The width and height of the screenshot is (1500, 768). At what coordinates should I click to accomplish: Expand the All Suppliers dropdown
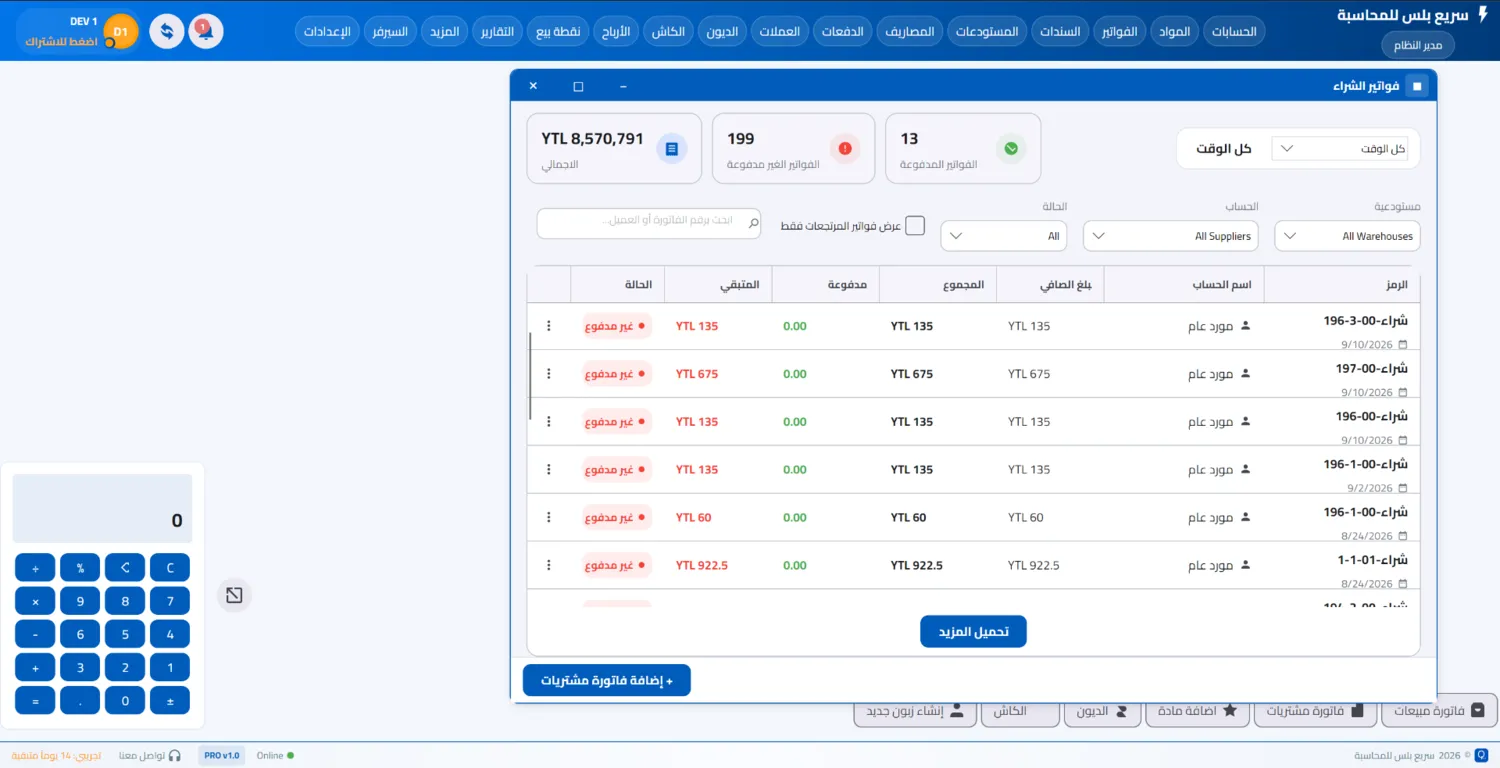1170,236
